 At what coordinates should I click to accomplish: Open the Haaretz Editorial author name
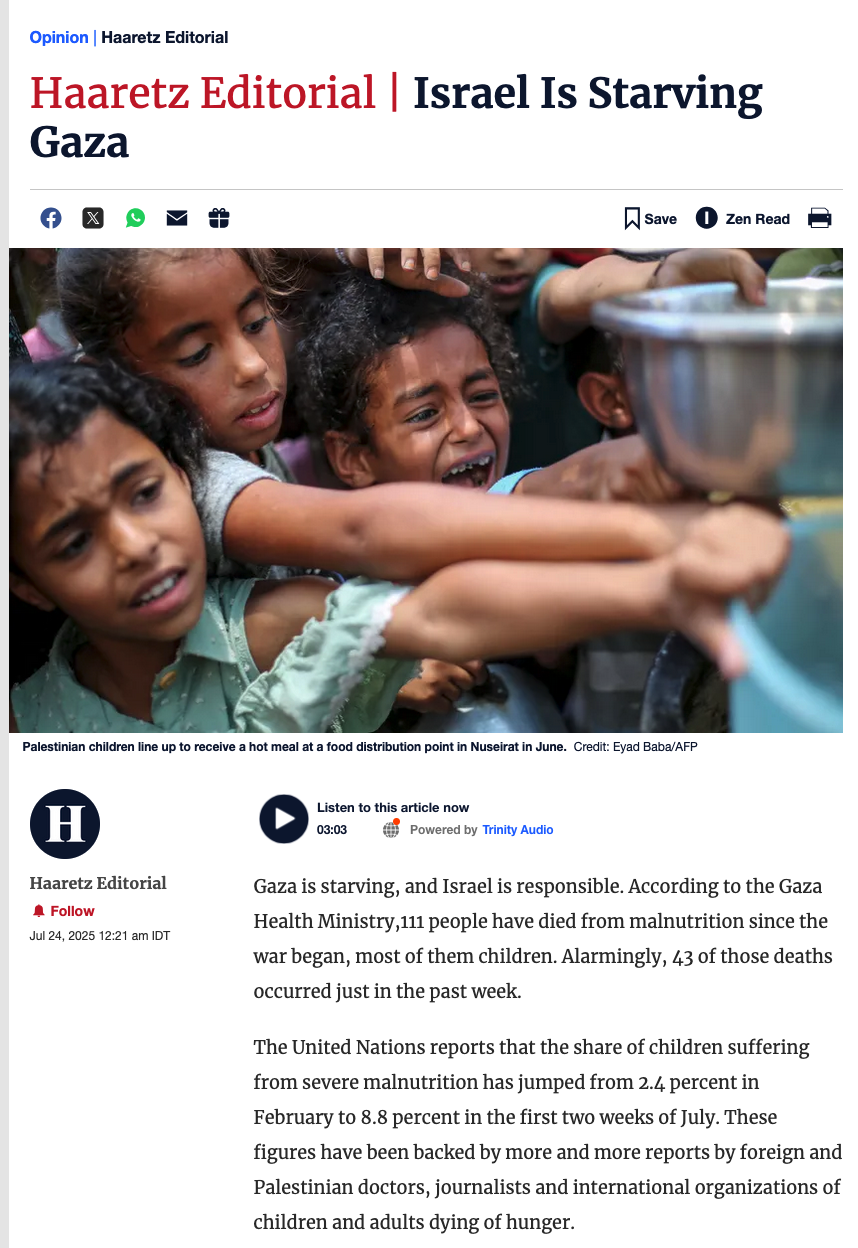[x=98, y=883]
